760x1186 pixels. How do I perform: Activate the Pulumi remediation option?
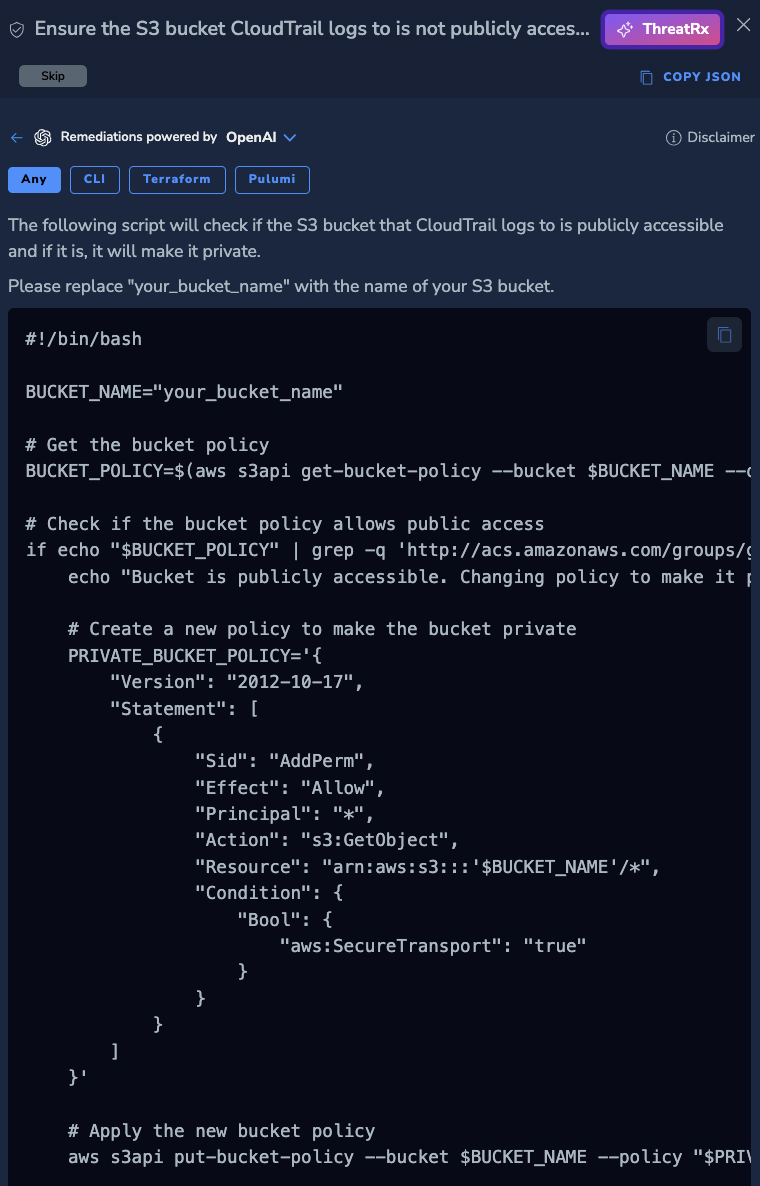tap(272, 180)
